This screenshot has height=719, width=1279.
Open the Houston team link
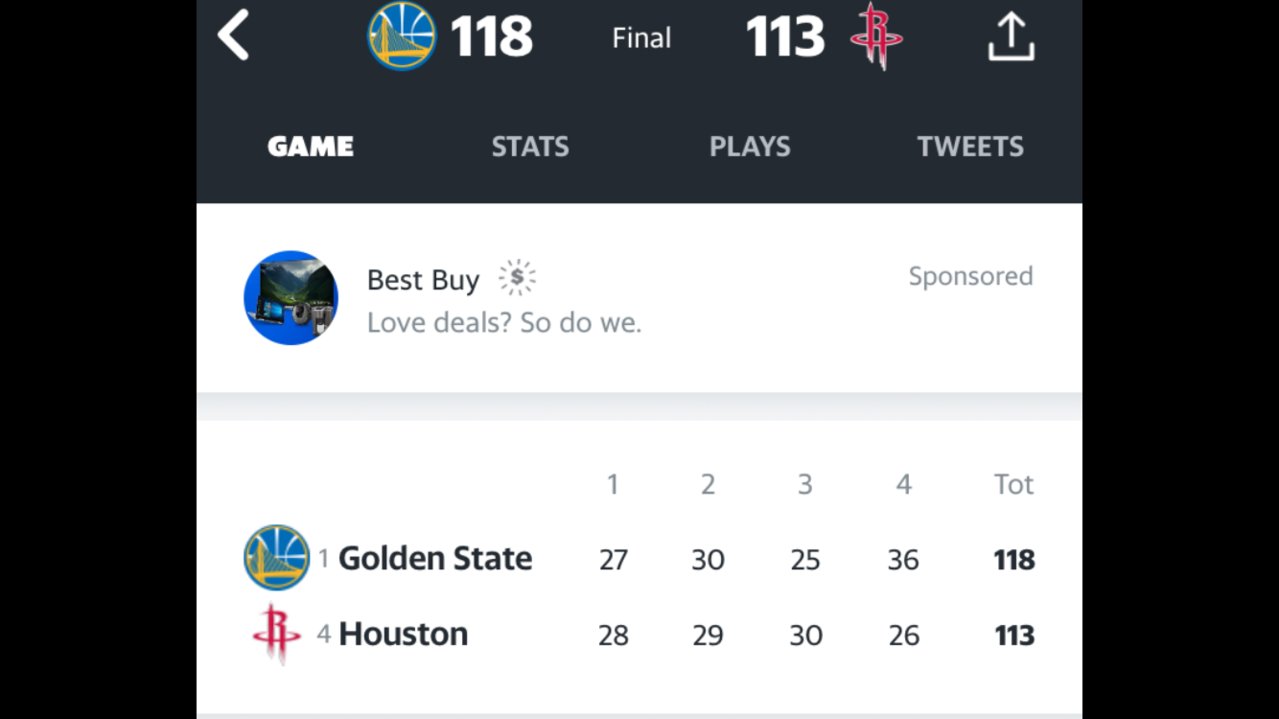403,634
